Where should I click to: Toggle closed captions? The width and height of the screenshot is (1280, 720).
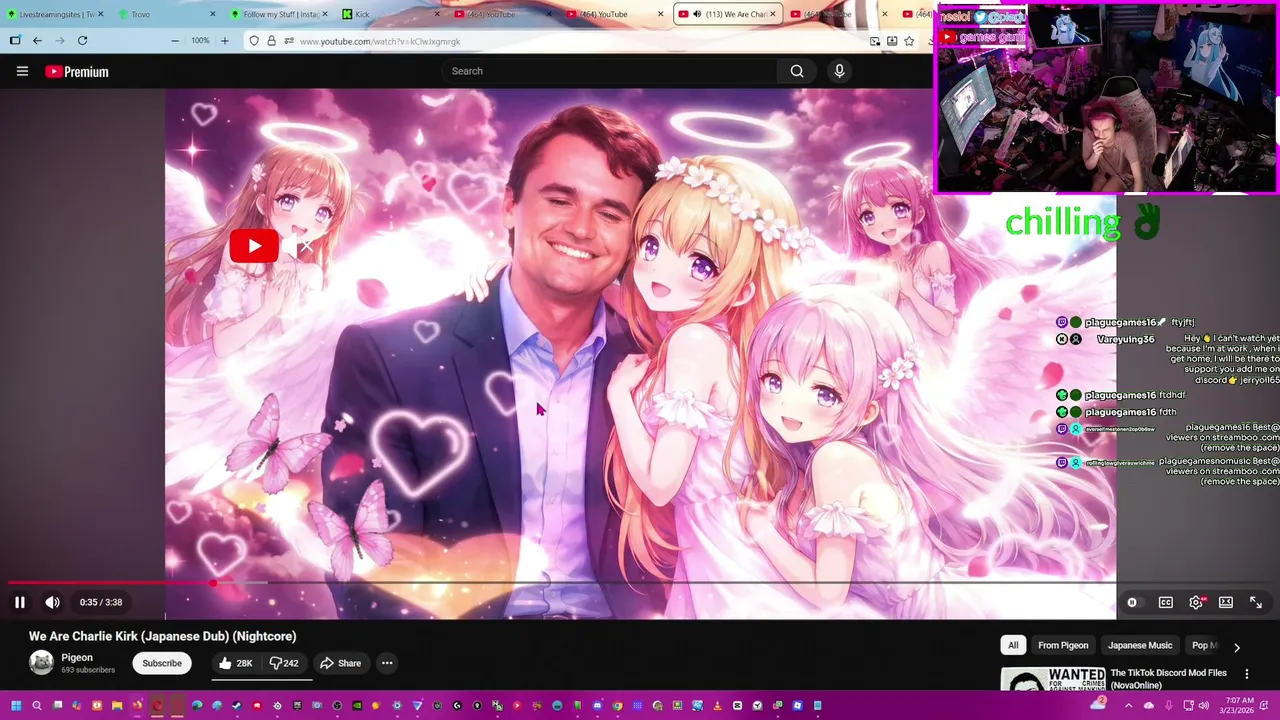pos(1166,602)
